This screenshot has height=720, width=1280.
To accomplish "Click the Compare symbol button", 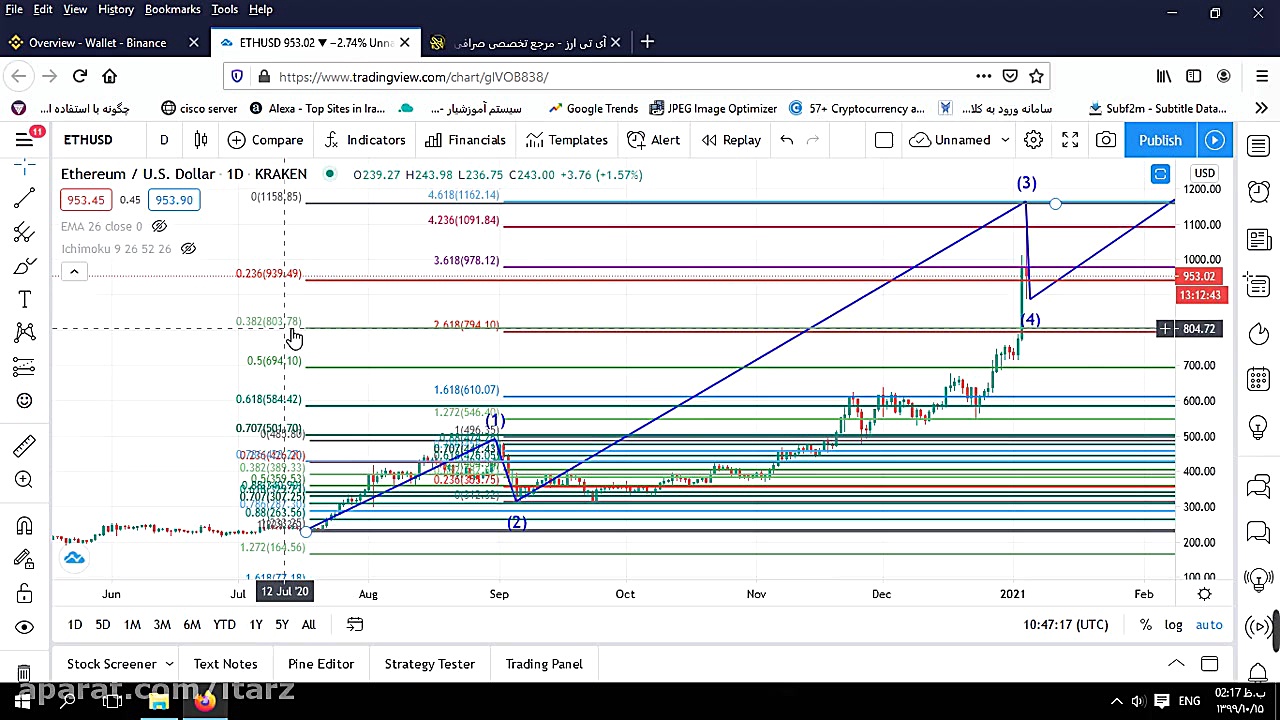I will pyautogui.click(x=265, y=140).
